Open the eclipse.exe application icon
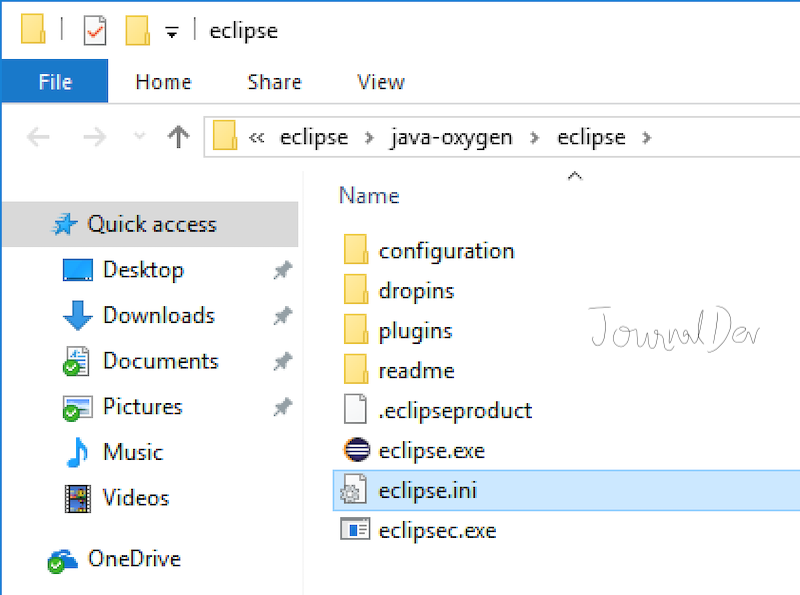This screenshot has width=800, height=595. [359, 450]
